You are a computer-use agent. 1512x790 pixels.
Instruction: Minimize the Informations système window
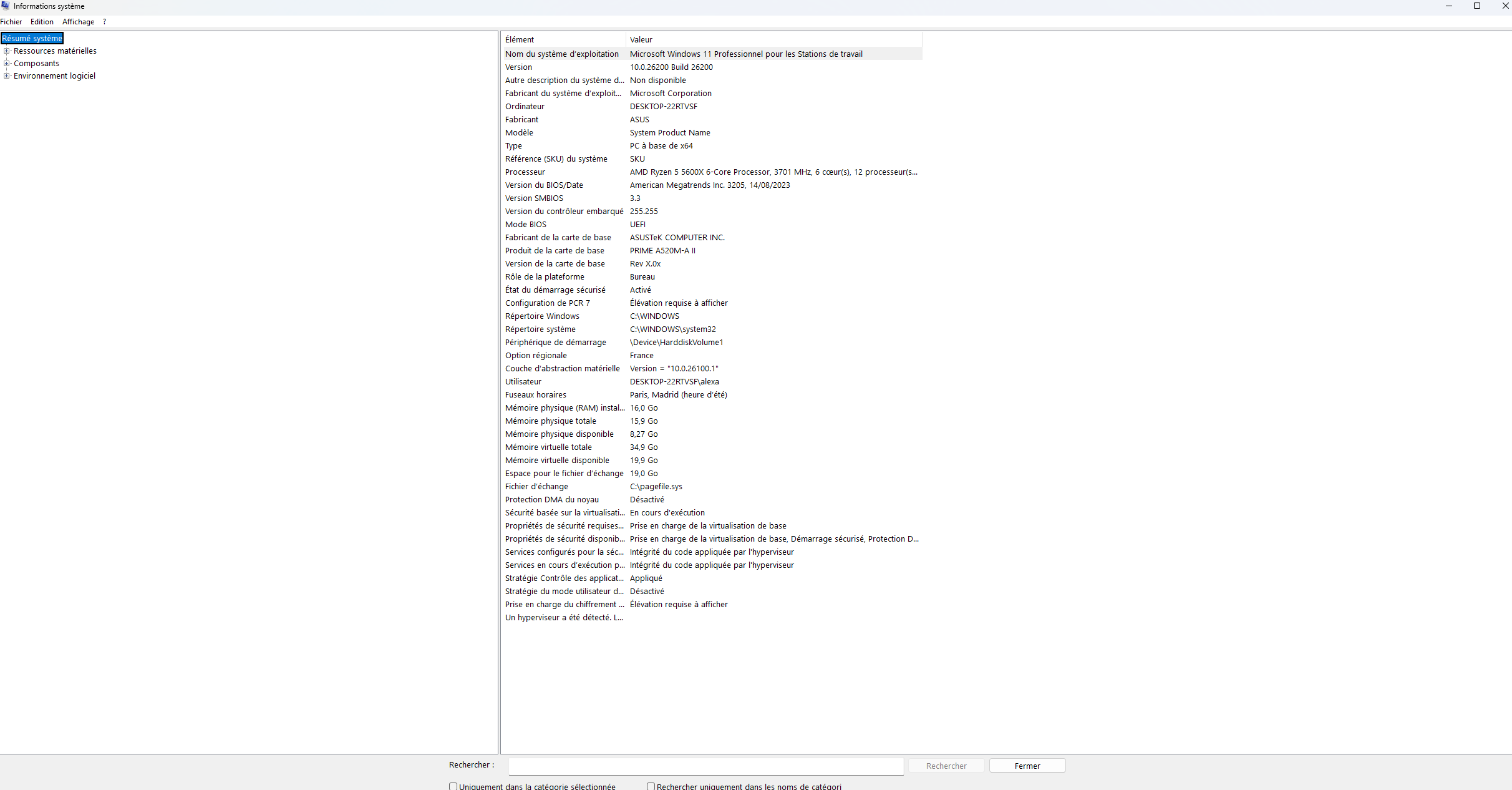1449,6
